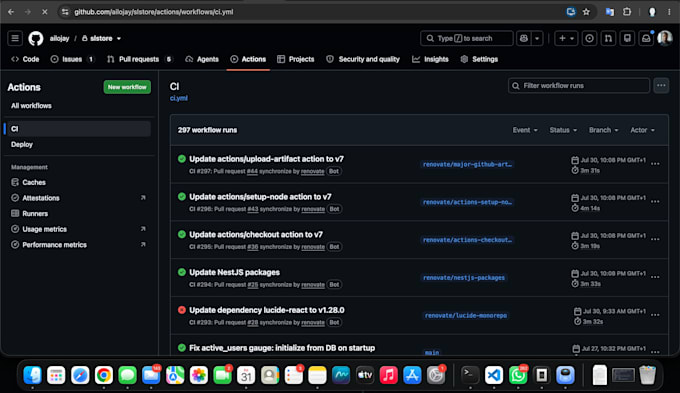Open the notifications inbox icon
Image resolution: width=680 pixels, height=393 pixels.
tap(646, 38)
